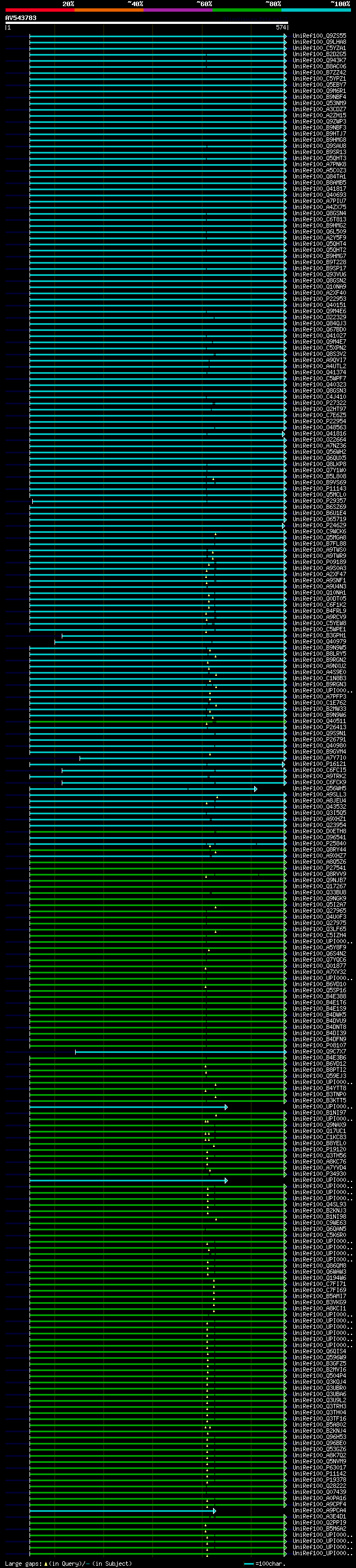Click the cyan alignment bar of Q9C7X7
The image size is (356, 1568).
181,1052
